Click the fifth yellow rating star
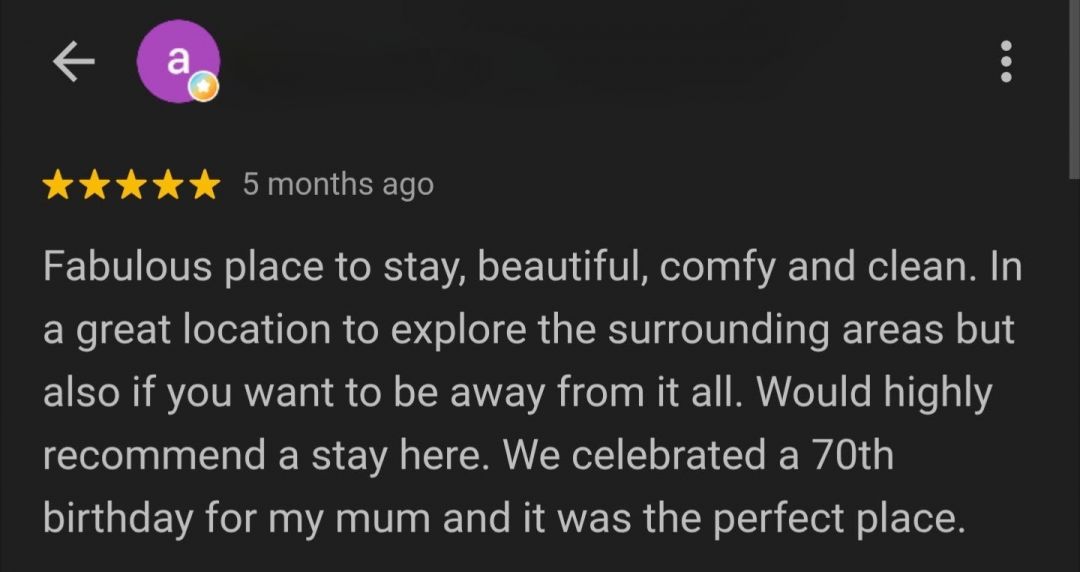This screenshot has width=1080, height=572. (205, 185)
